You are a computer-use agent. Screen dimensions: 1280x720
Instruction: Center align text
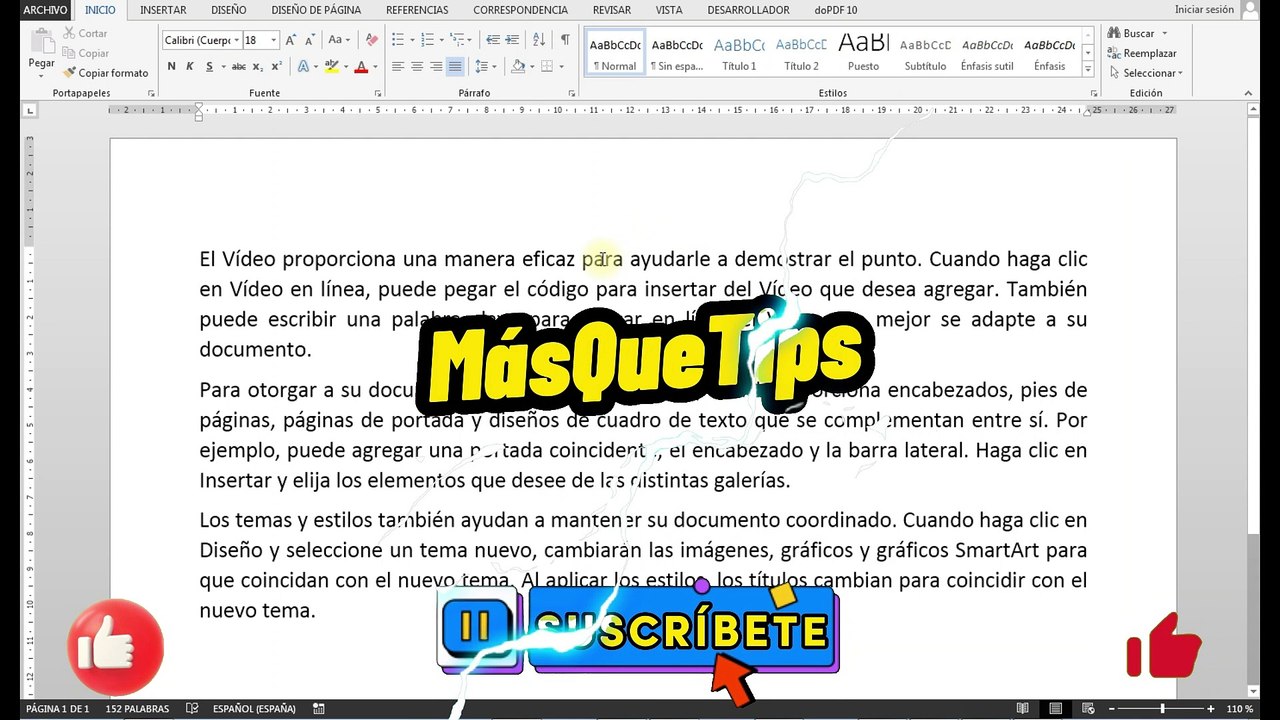coord(416,67)
